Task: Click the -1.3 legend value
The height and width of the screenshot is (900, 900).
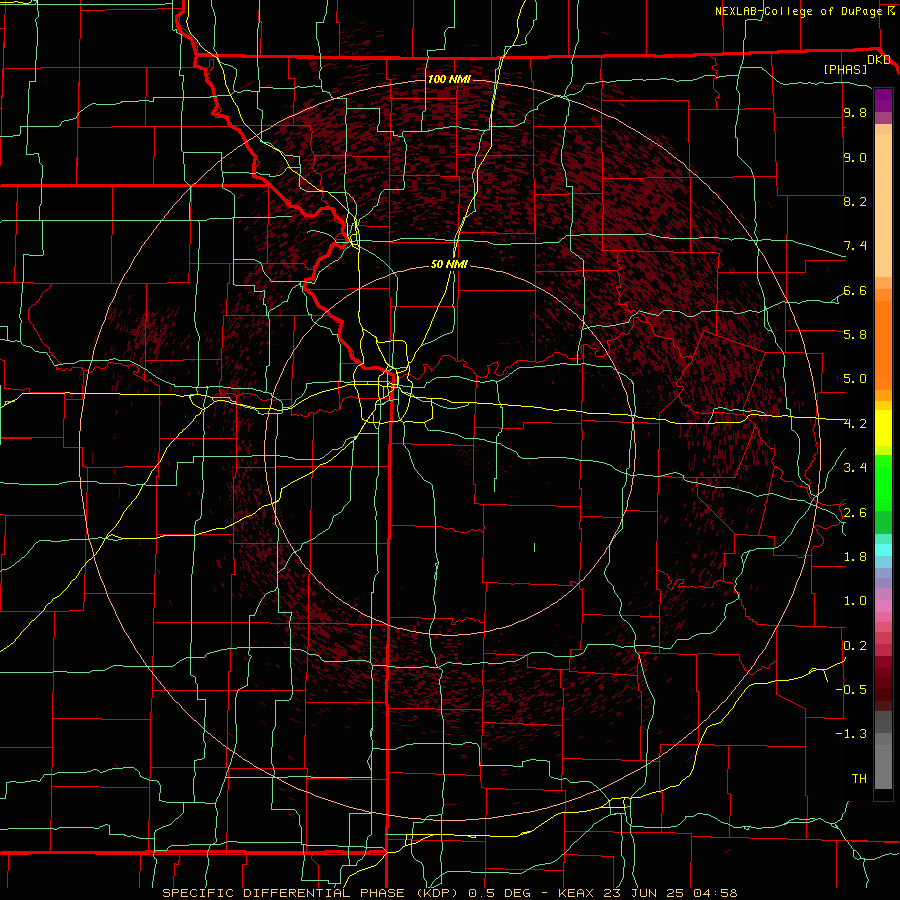Action: tap(851, 734)
